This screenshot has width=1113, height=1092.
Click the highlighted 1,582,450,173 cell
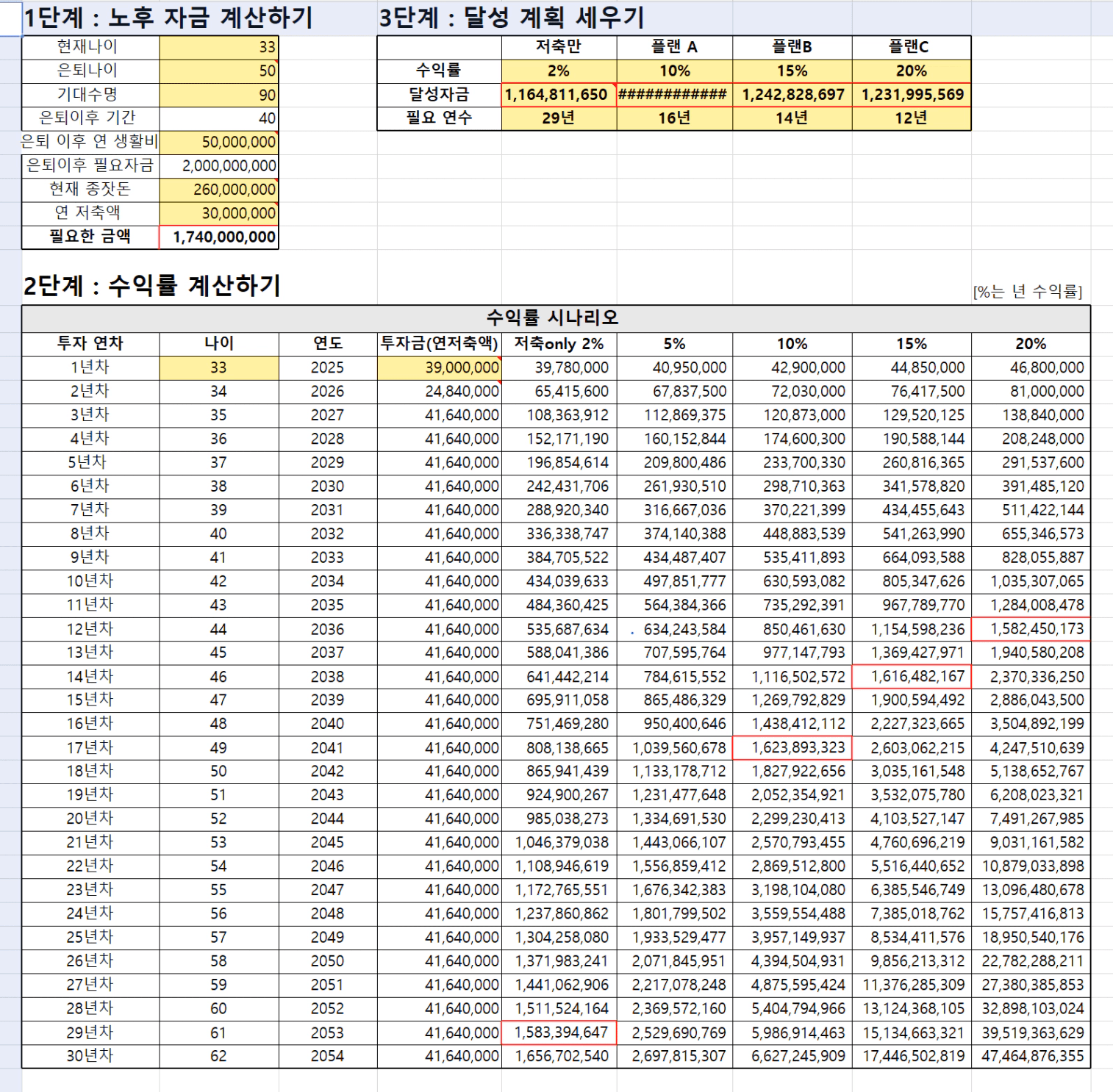coord(1031,629)
